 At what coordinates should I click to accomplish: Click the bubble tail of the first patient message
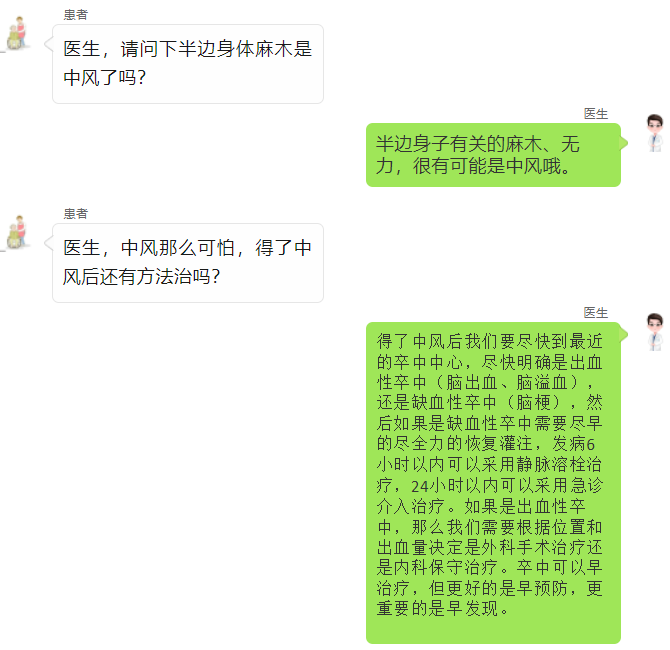click(49, 44)
